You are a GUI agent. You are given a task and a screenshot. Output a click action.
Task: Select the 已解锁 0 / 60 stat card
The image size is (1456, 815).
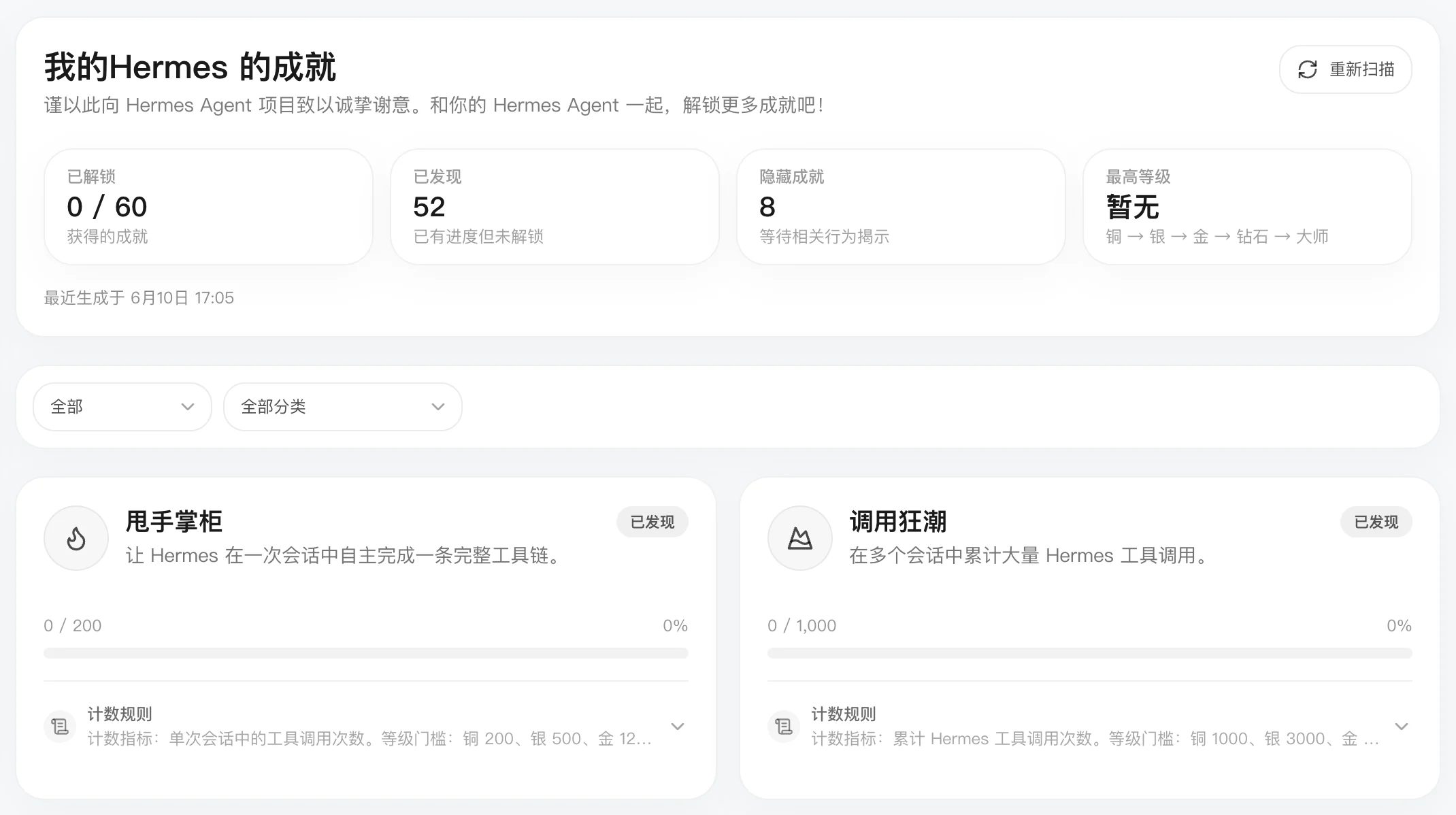209,207
